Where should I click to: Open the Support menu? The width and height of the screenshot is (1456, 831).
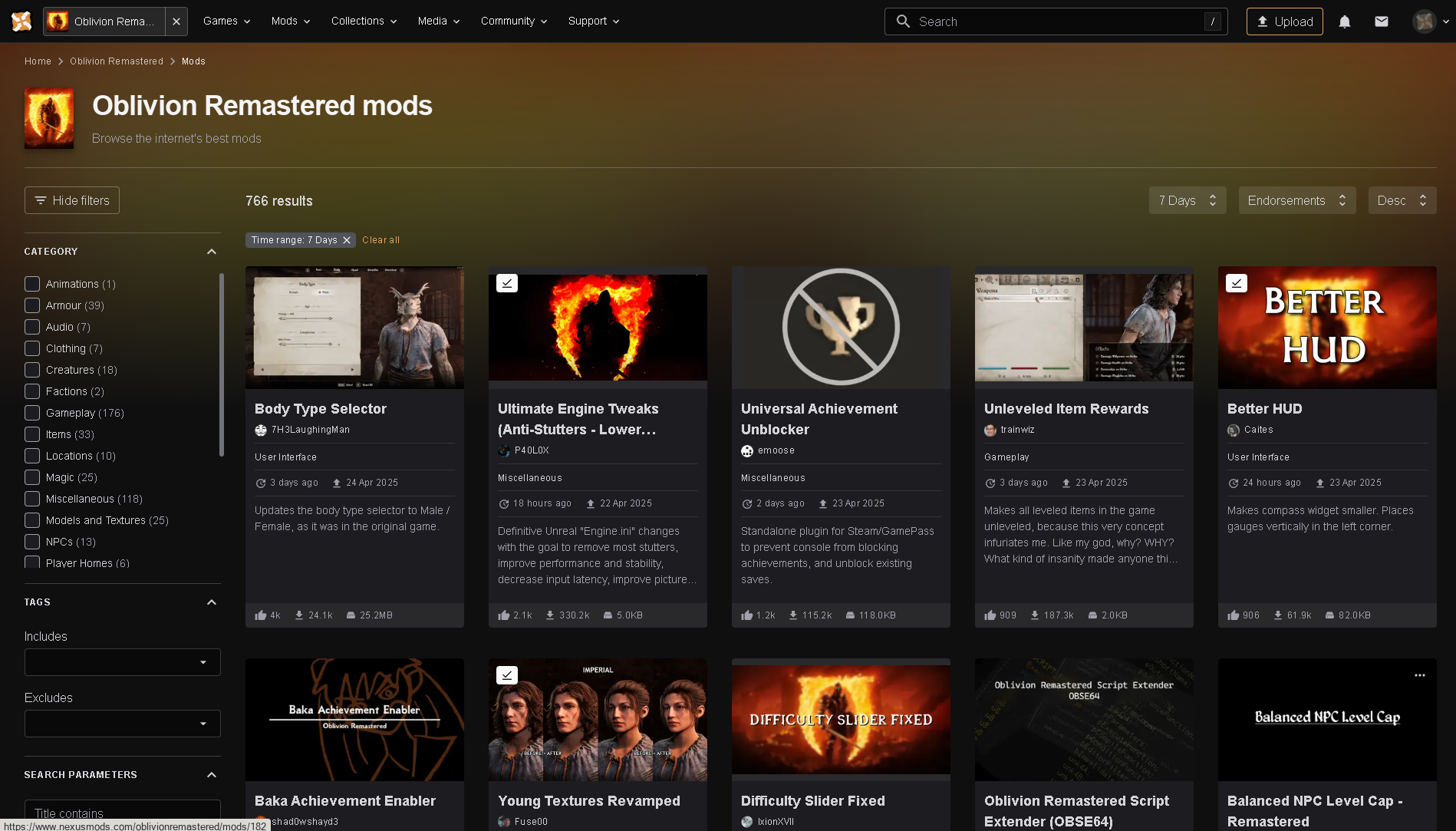(594, 21)
